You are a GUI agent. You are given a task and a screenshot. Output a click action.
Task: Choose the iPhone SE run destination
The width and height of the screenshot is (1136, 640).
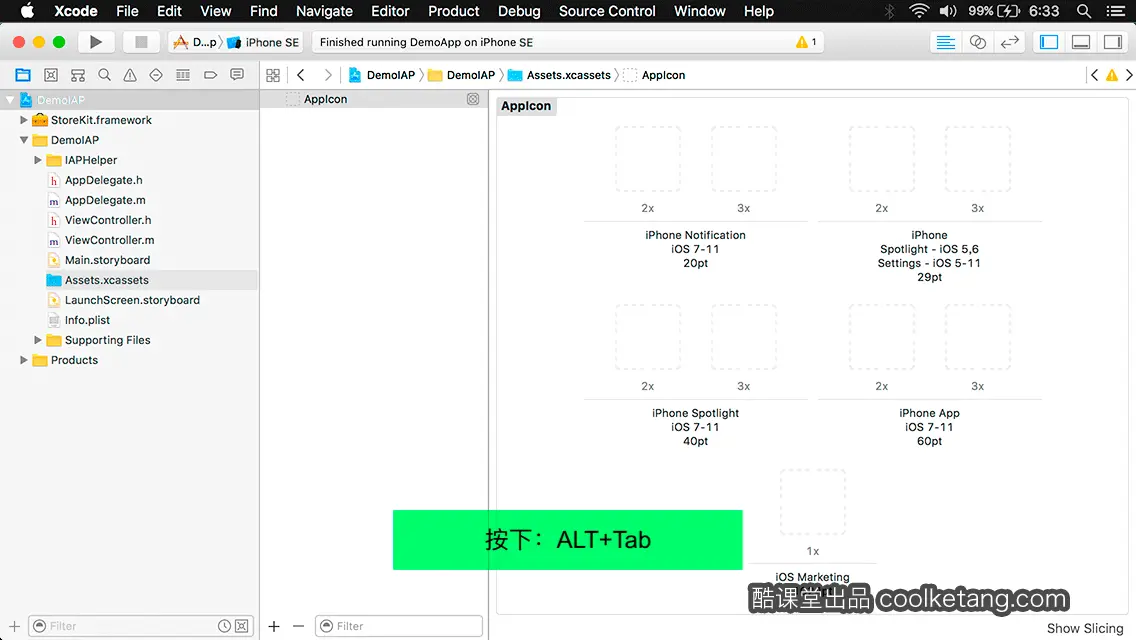pyautogui.click(x=263, y=42)
